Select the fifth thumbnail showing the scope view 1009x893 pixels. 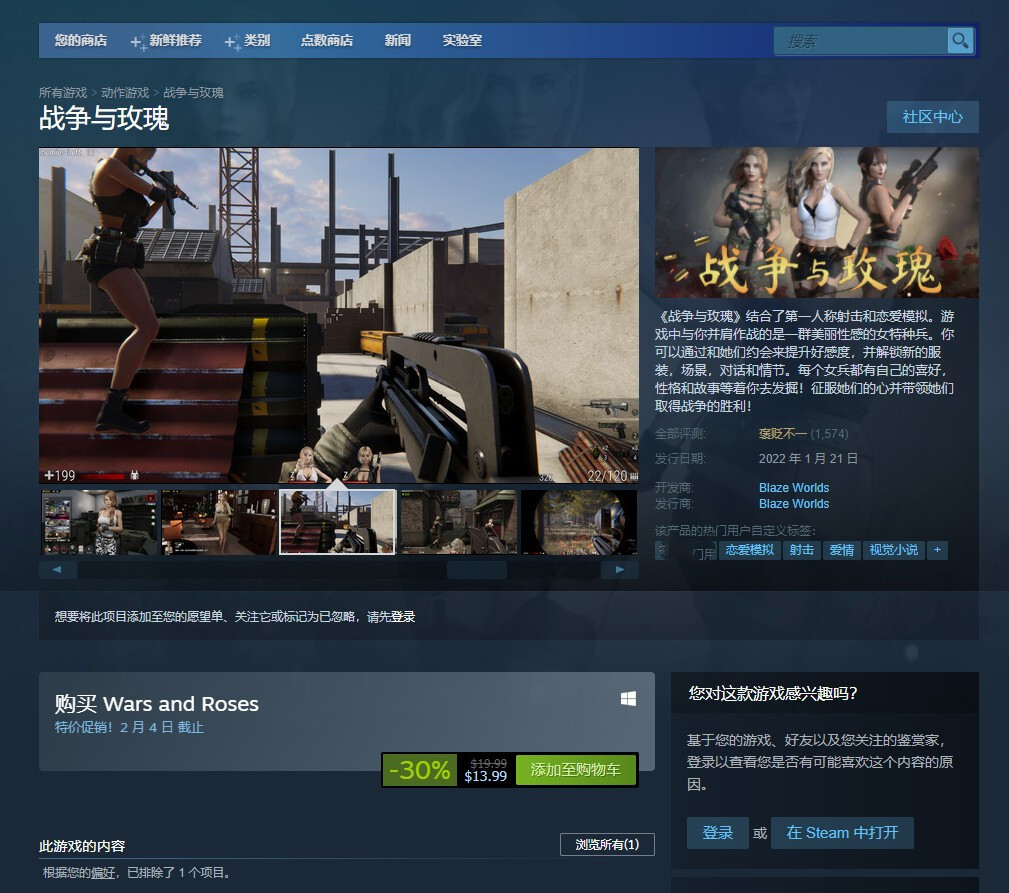tap(579, 522)
